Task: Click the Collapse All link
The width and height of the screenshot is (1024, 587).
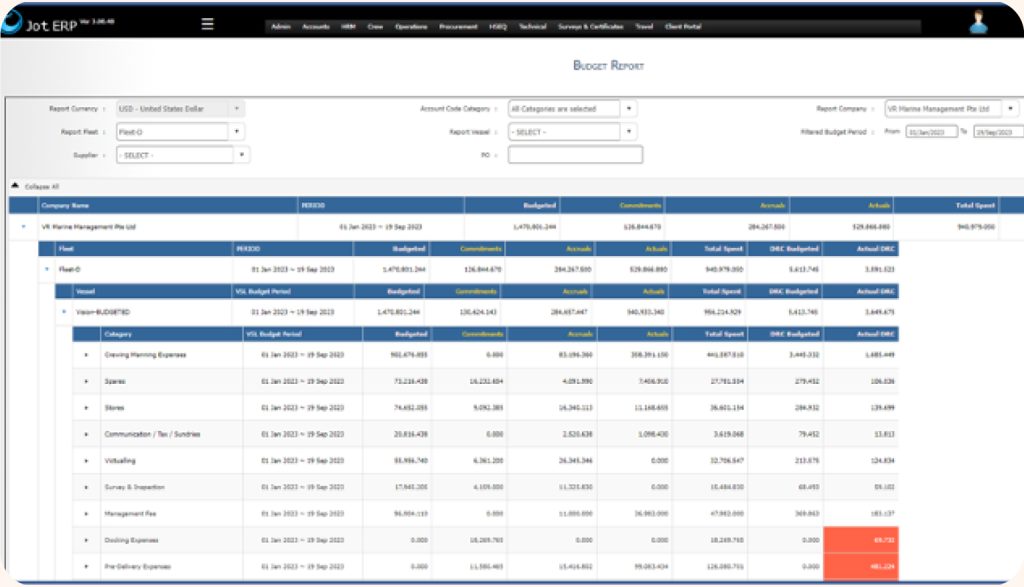Action: point(42,187)
